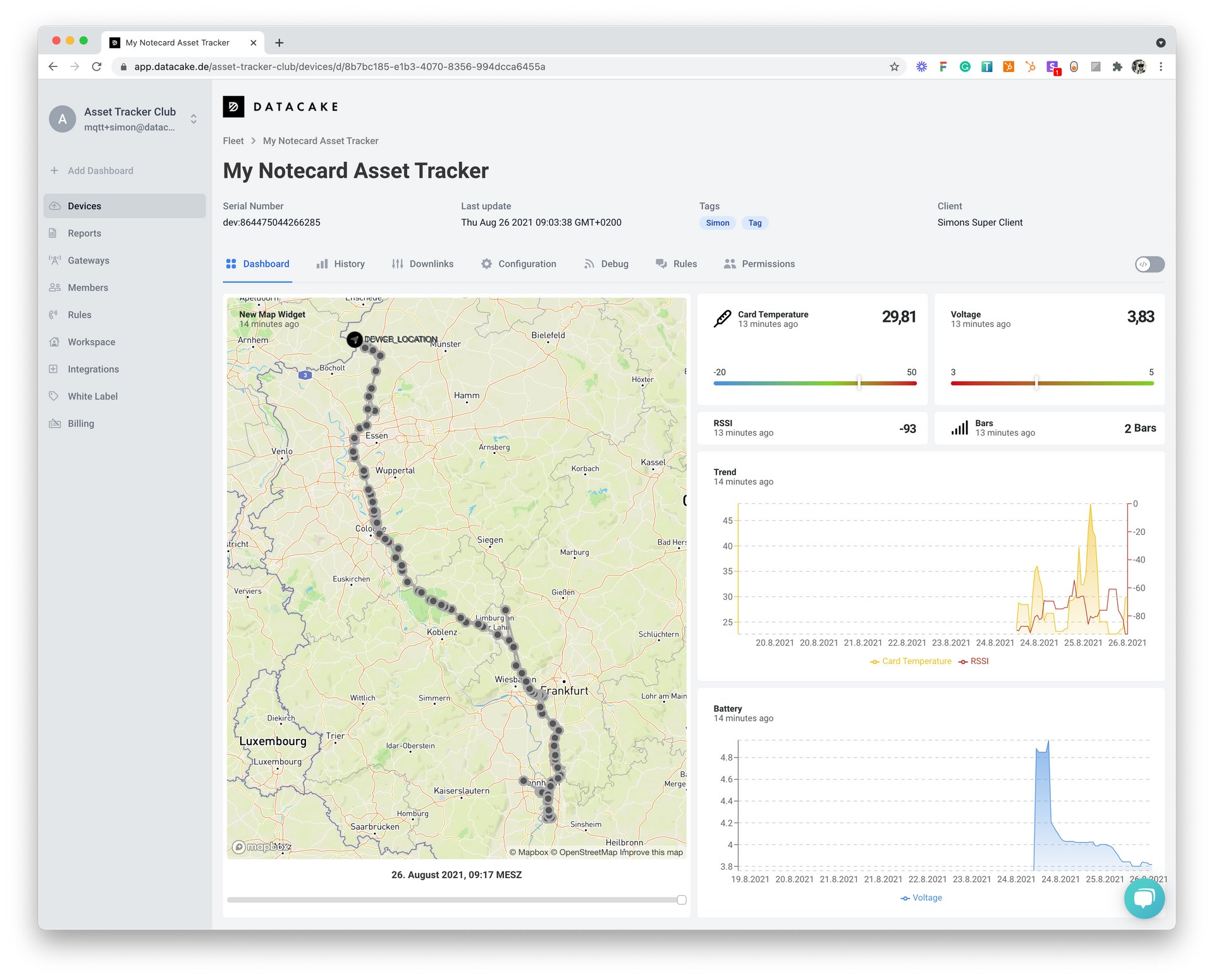Click the My Notecard Asset Tracker breadcrumb
1214x980 pixels.
pos(321,141)
